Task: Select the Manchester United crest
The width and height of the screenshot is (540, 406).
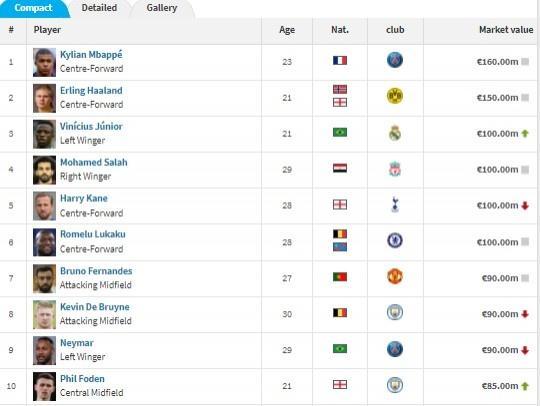Action: point(395,277)
